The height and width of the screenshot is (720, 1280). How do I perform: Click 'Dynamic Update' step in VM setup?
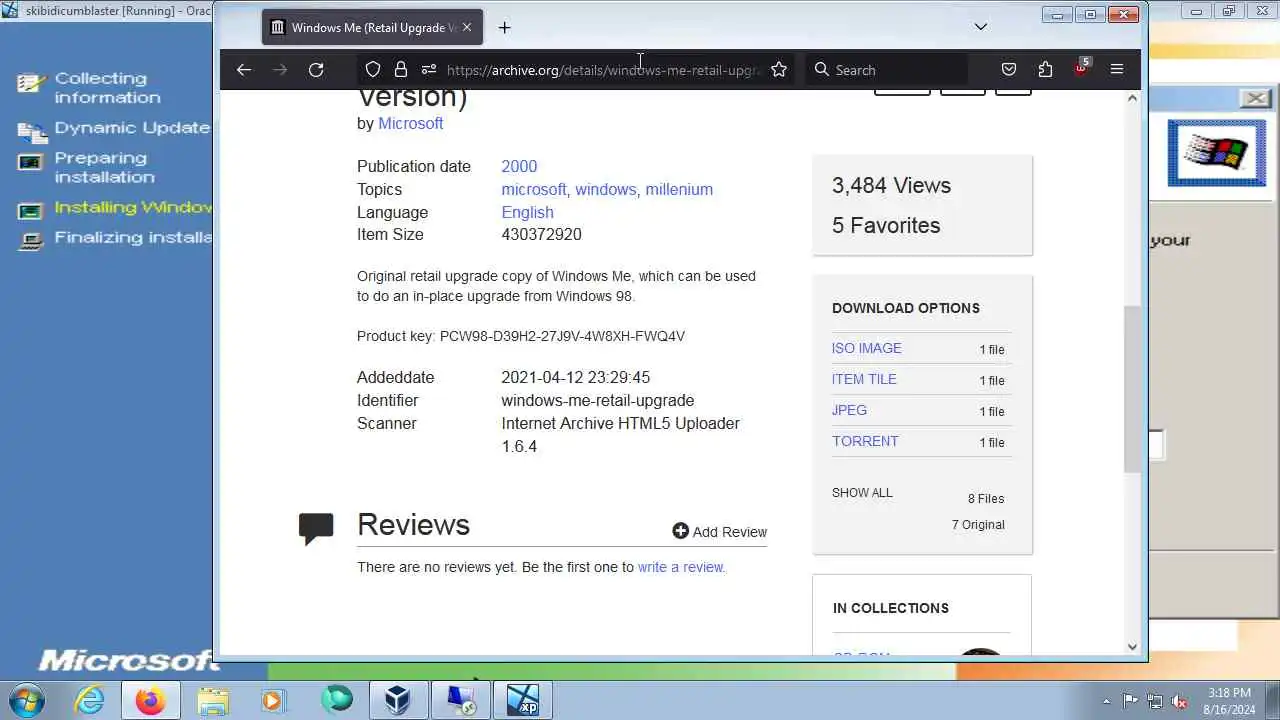132,127
